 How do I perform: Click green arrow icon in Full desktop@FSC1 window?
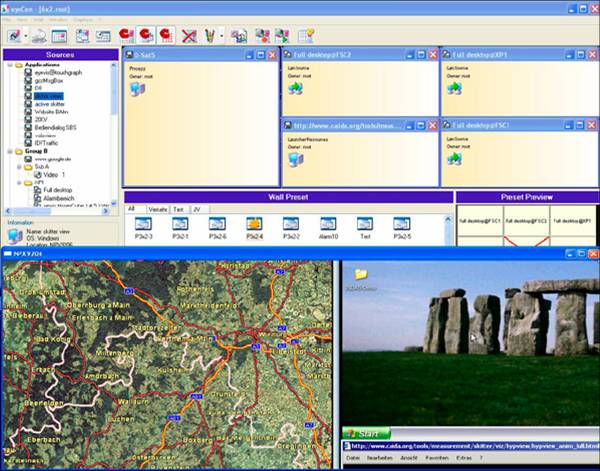[454, 158]
